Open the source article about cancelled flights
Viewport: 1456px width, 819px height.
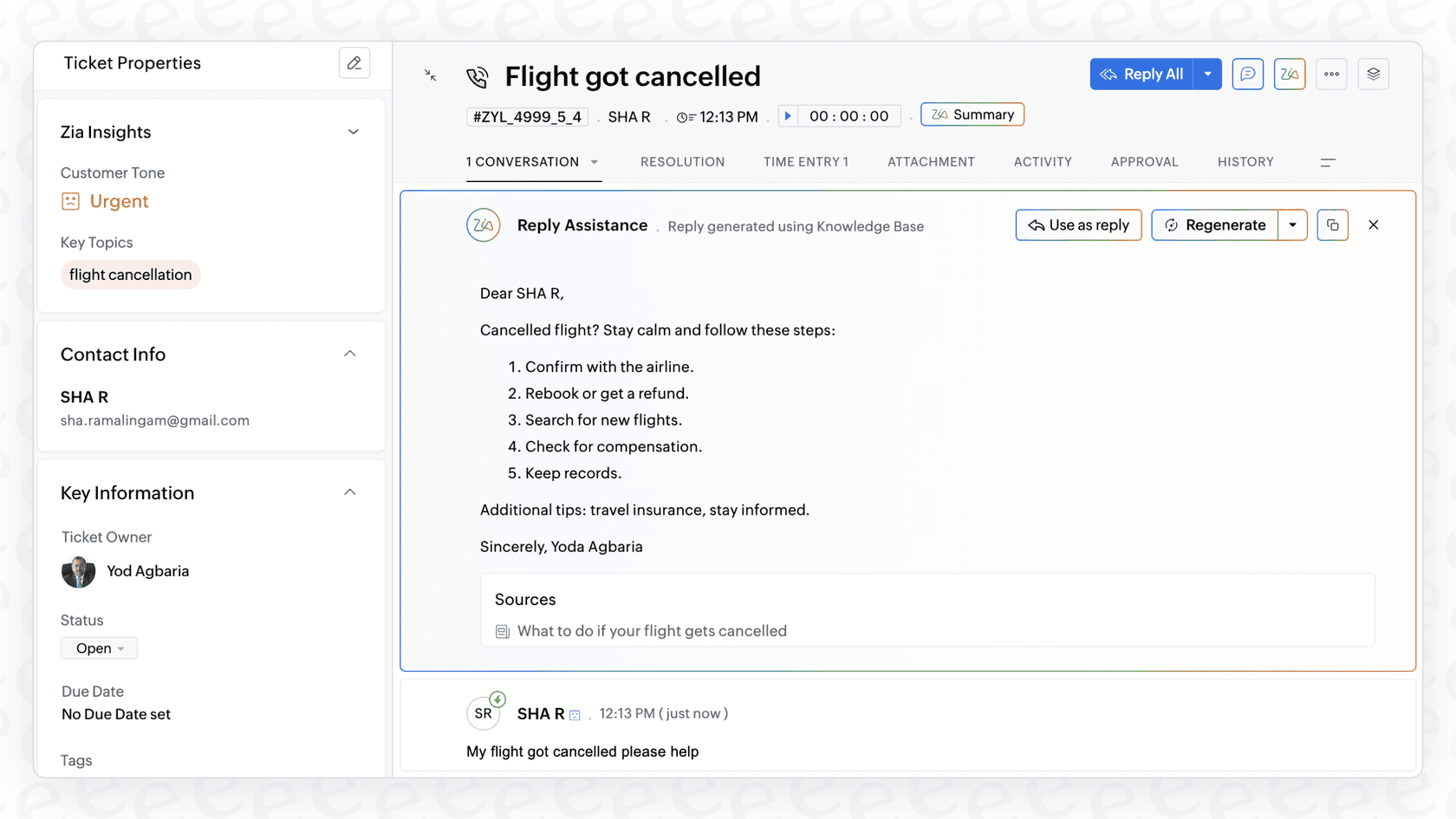pyautogui.click(x=652, y=630)
